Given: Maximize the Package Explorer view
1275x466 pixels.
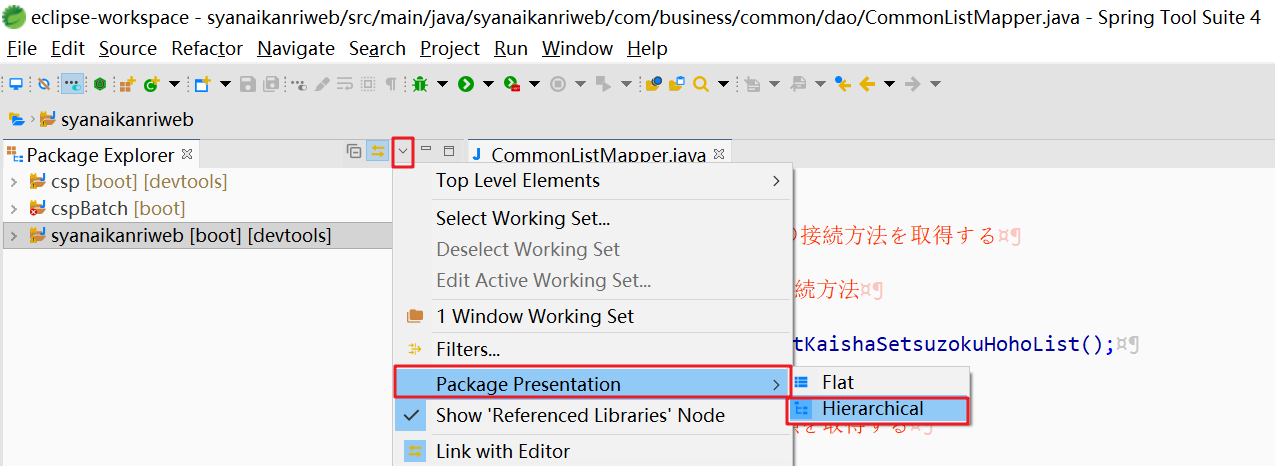Looking at the screenshot, I should [x=449, y=150].
